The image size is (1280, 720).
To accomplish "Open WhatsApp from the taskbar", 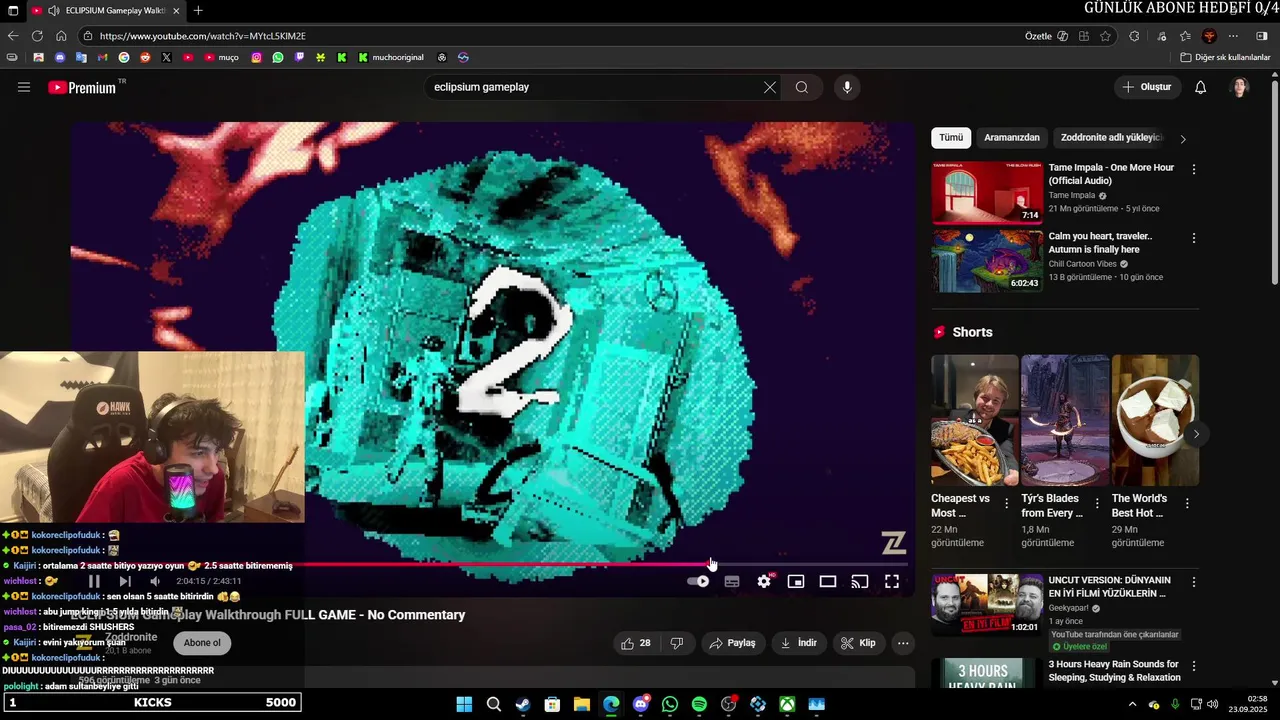I will [x=670, y=704].
